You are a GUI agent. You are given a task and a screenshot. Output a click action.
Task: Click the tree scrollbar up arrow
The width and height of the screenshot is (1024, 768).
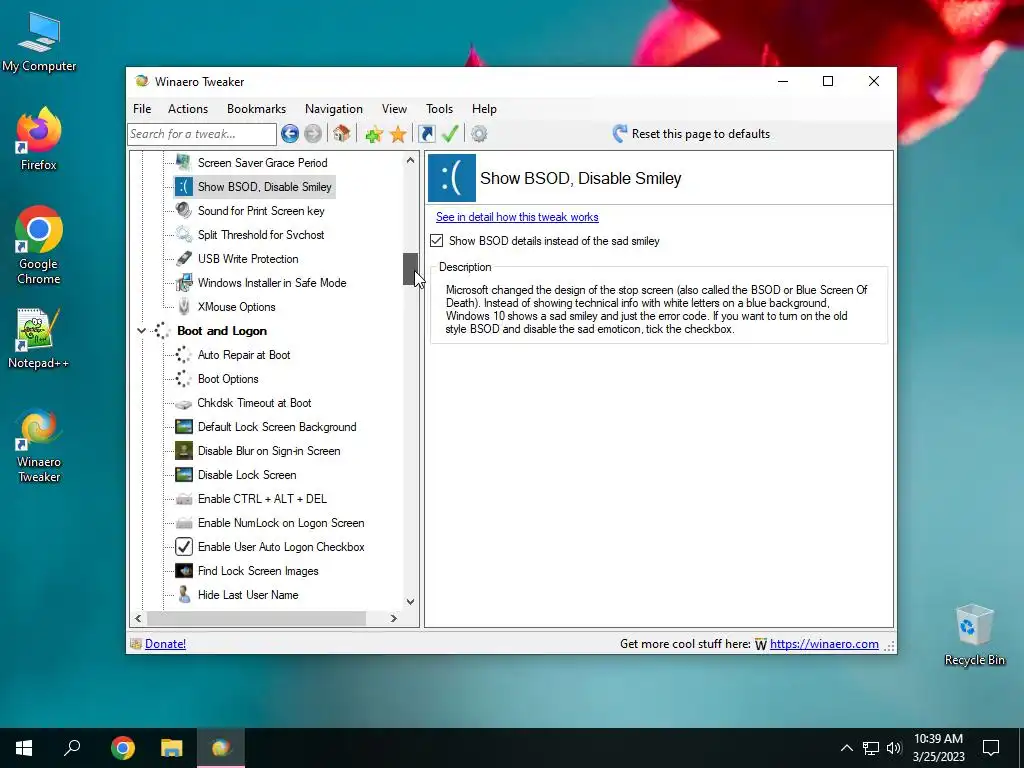coord(410,160)
